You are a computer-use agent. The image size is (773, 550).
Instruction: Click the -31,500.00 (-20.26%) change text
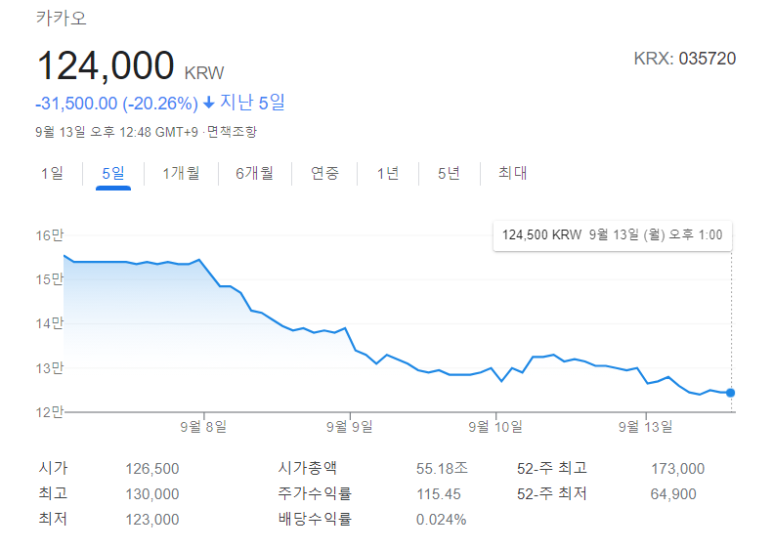[117, 103]
